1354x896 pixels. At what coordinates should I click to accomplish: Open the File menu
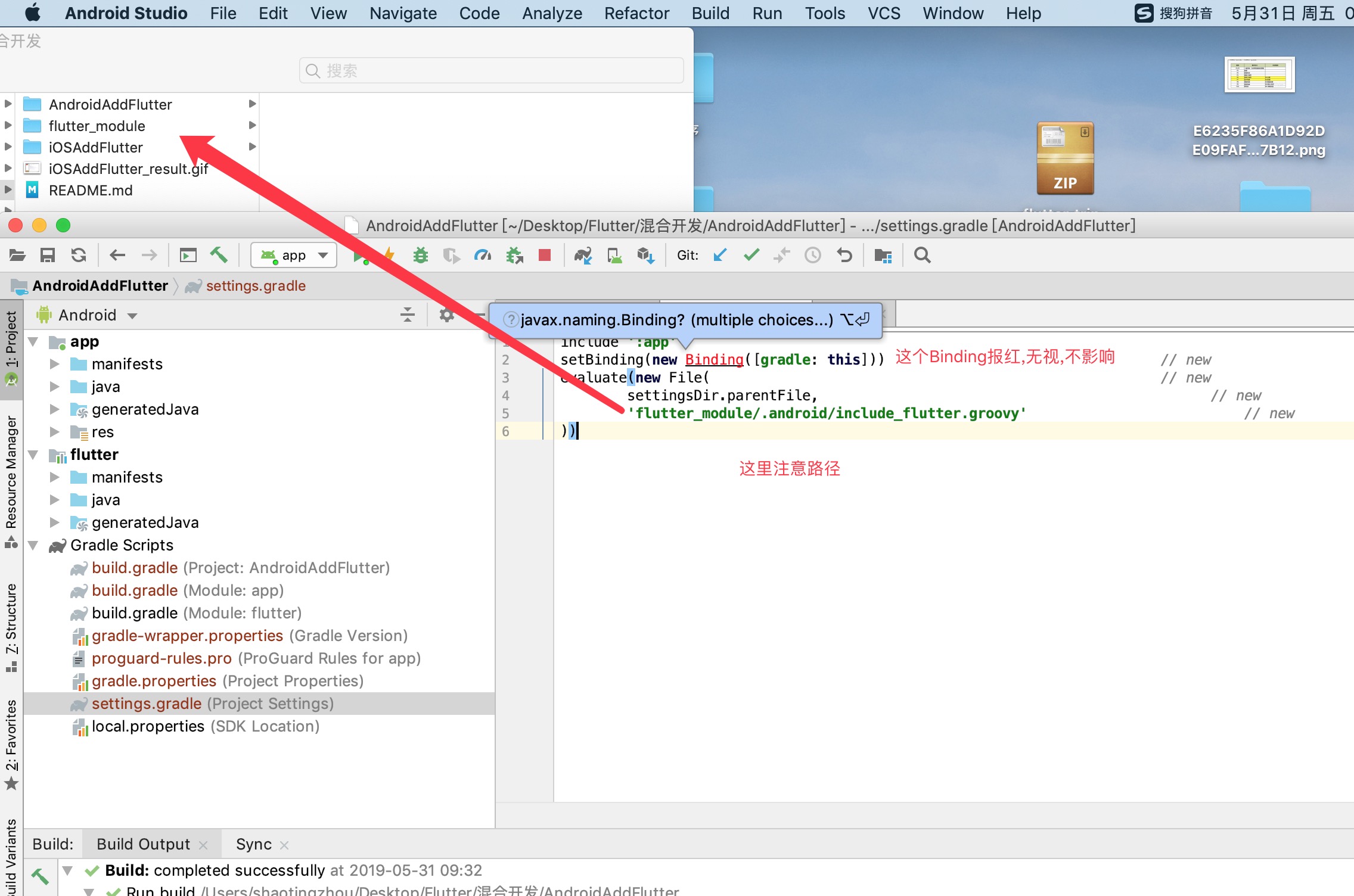[223, 13]
